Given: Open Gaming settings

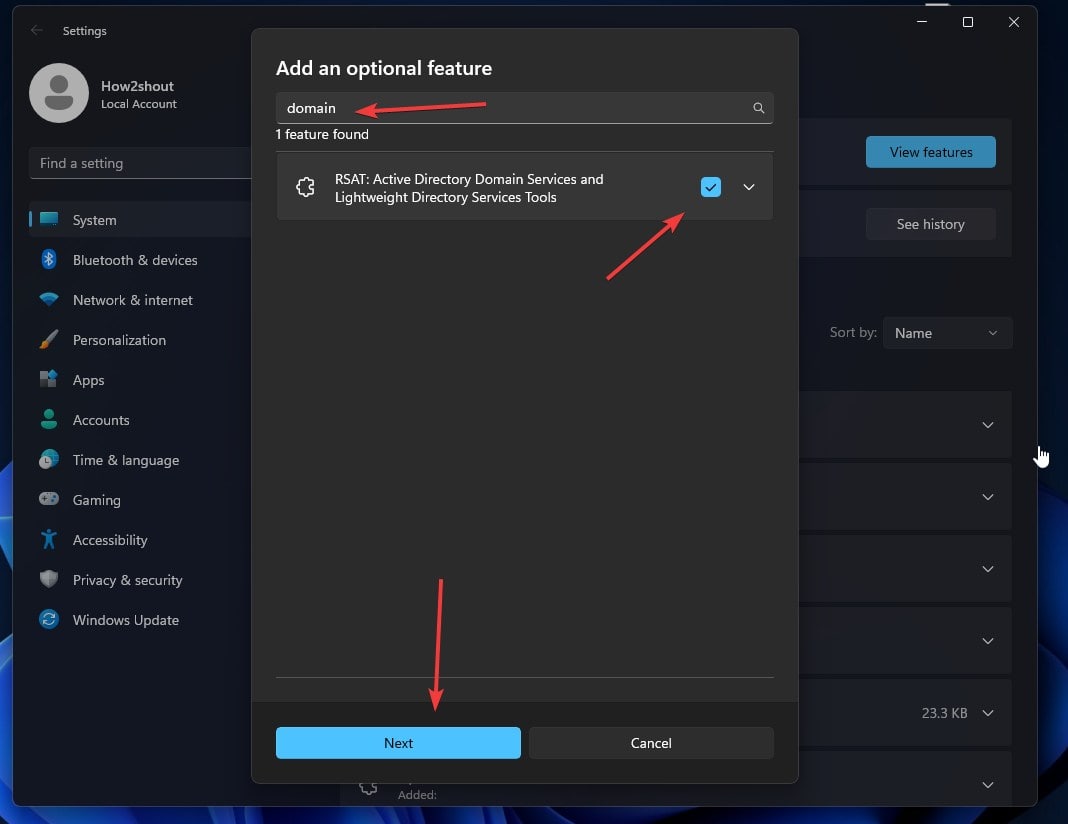Looking at the screenshot, I should (140, 499).
